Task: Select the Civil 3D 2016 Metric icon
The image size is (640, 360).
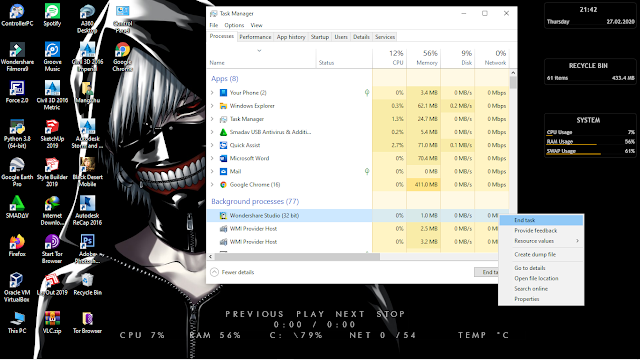Action: (52, 96)
